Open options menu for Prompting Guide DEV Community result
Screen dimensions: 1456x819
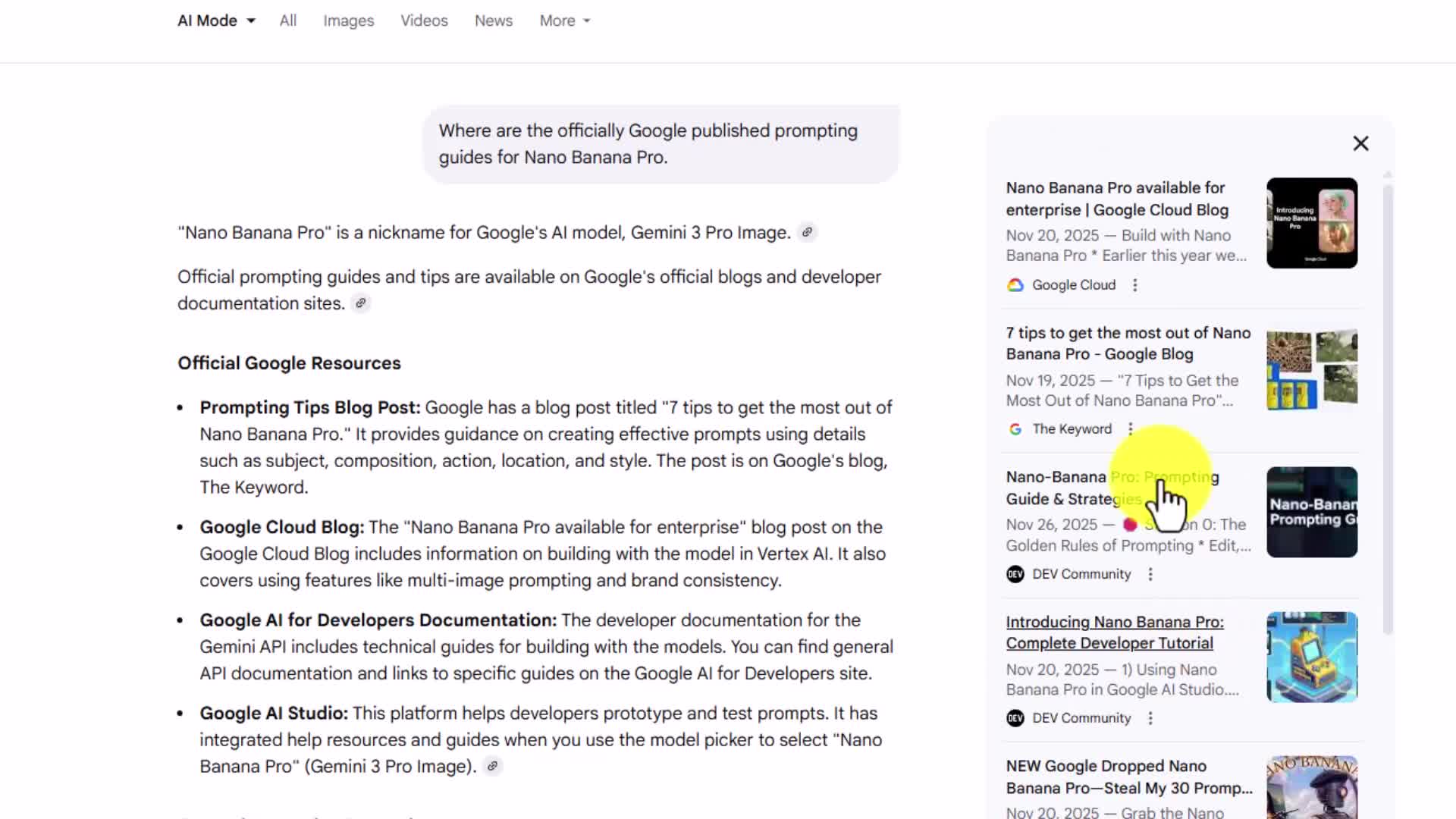tap(1150, 574)
